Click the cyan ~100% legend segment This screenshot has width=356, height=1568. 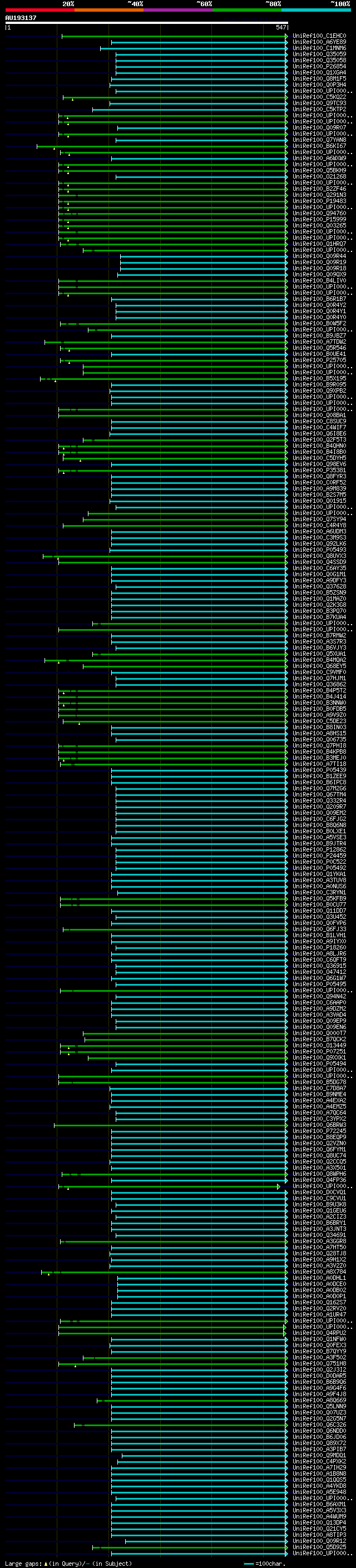coord(316,10)
